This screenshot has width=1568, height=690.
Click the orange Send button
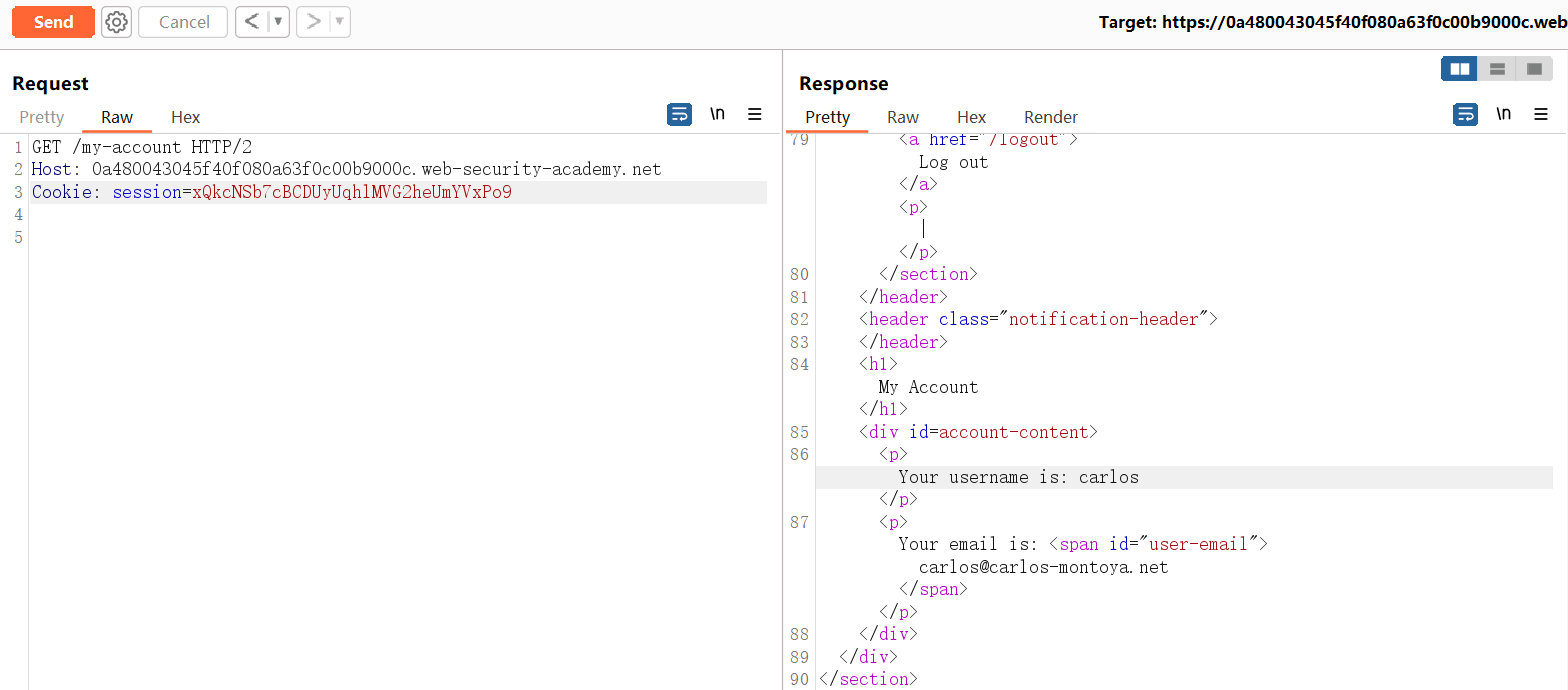(x=53, y=22)
